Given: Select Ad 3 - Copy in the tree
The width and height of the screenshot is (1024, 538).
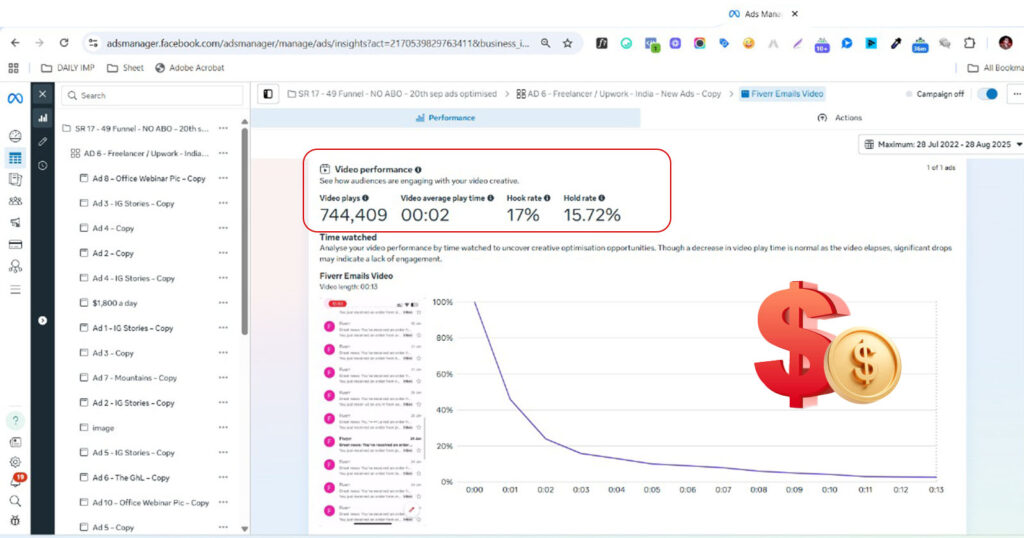Looking at the screenshot, I should click(106, 353).
